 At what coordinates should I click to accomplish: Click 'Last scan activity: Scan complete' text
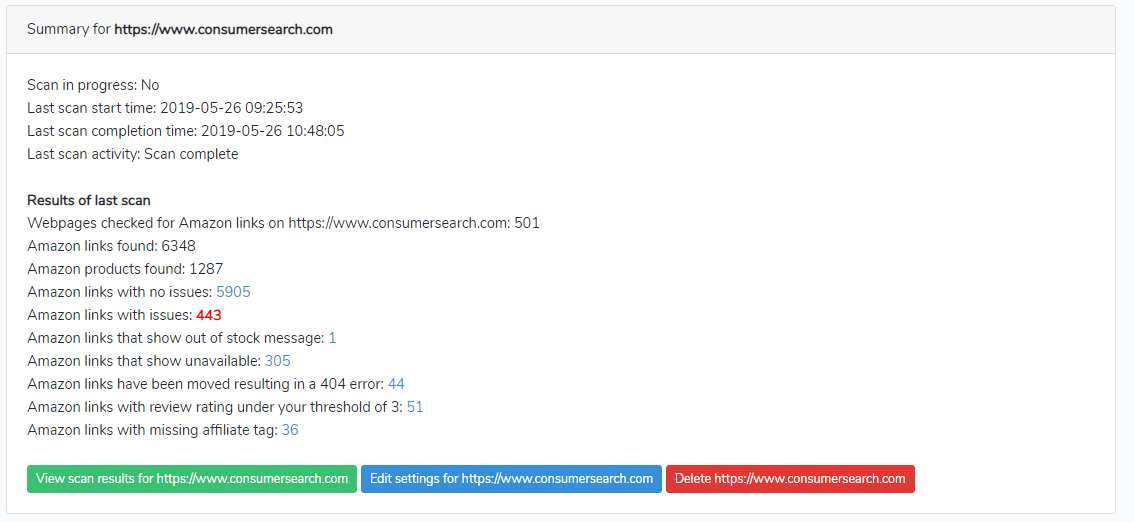[x=133, y=154]
